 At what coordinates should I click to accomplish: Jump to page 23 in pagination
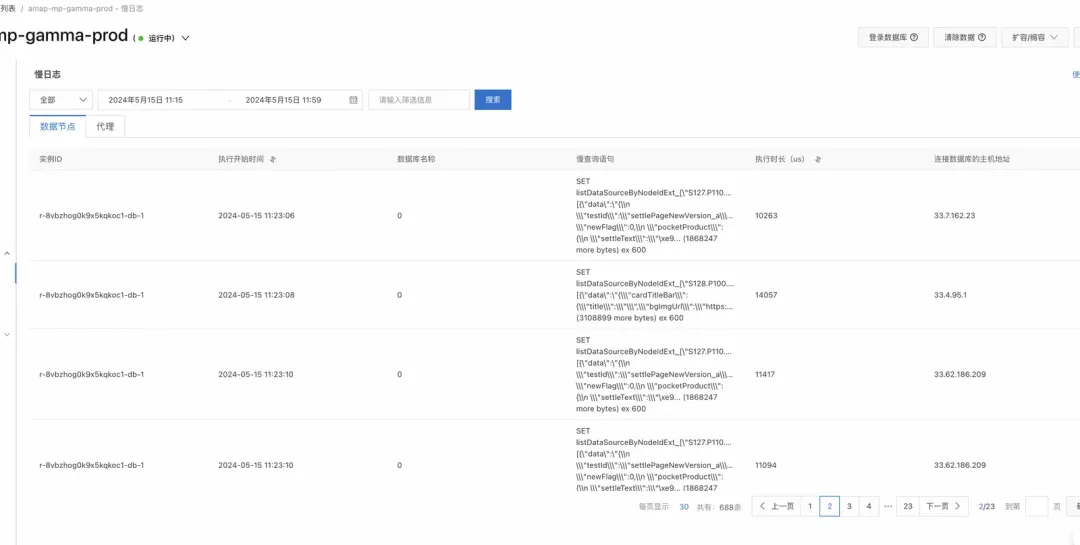[x=908, y=506]
